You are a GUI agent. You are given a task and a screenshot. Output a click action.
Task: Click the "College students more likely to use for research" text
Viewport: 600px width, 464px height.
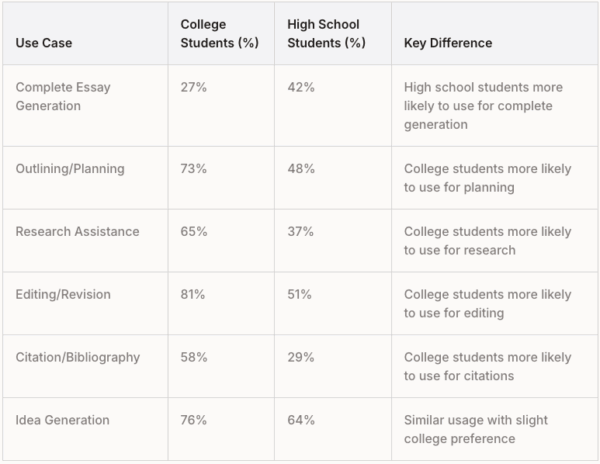(x=487, y=241)
